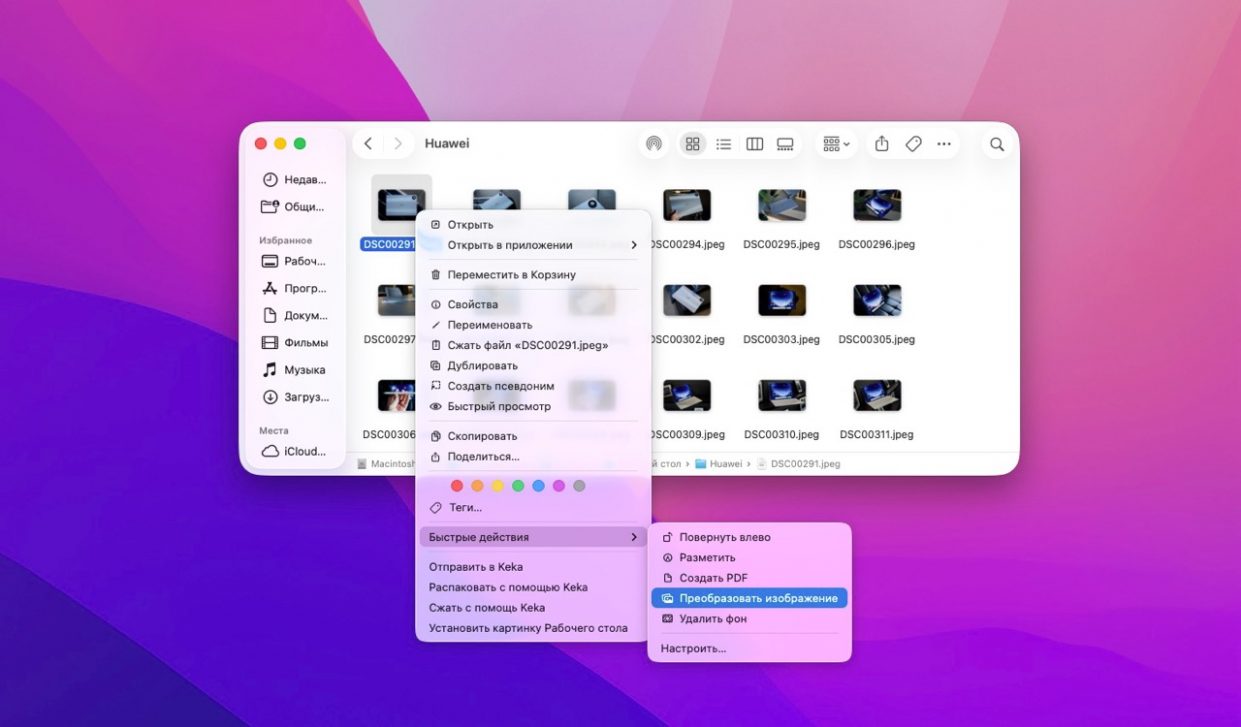Click the search magnifier icon

click(x=997, y=144)
